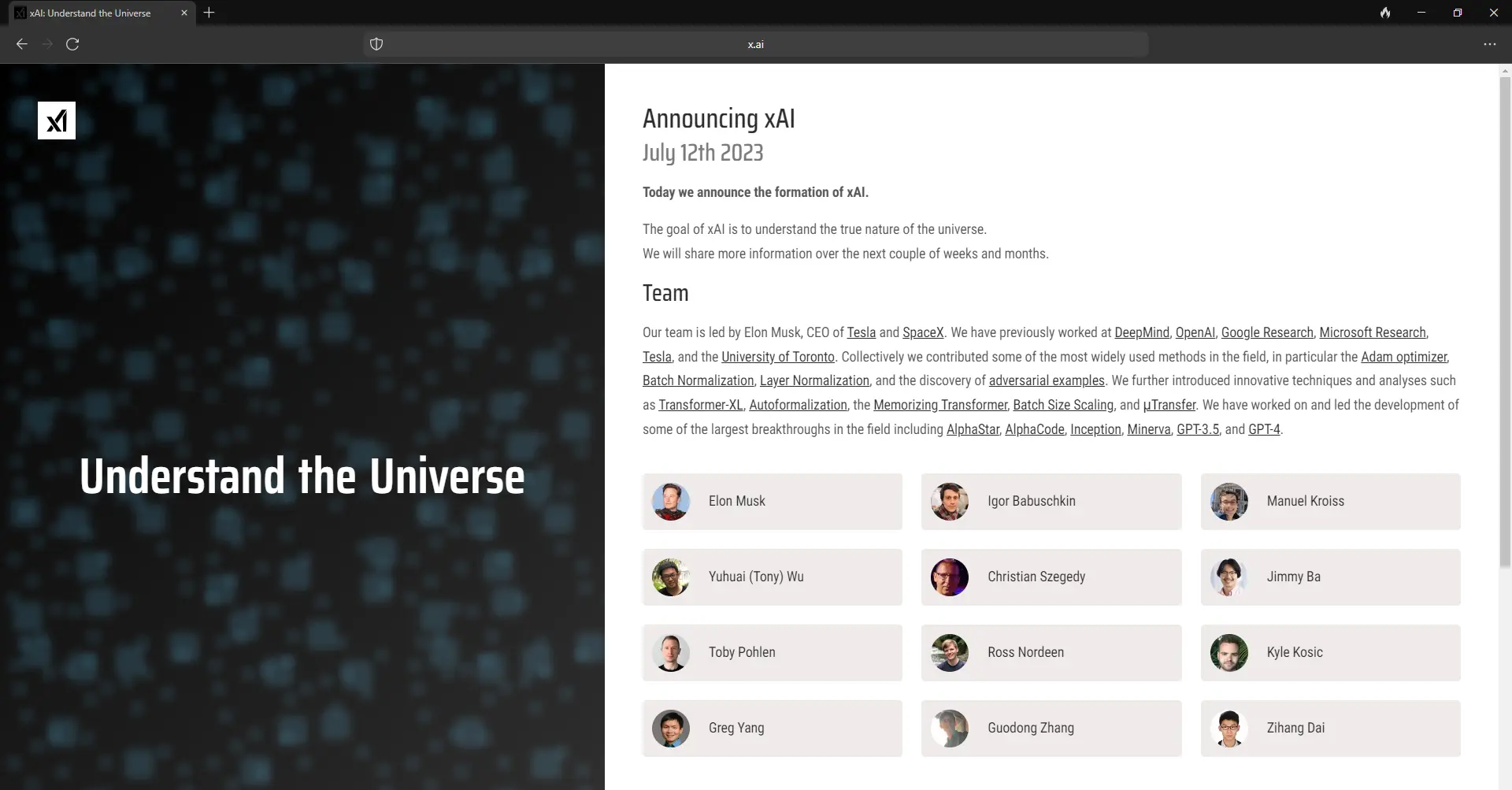Click the Elon Musk name text

point(736,501)
